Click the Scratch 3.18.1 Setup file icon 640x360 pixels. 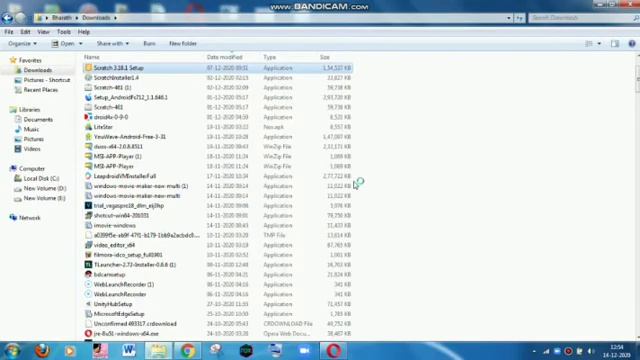[88, 68]
